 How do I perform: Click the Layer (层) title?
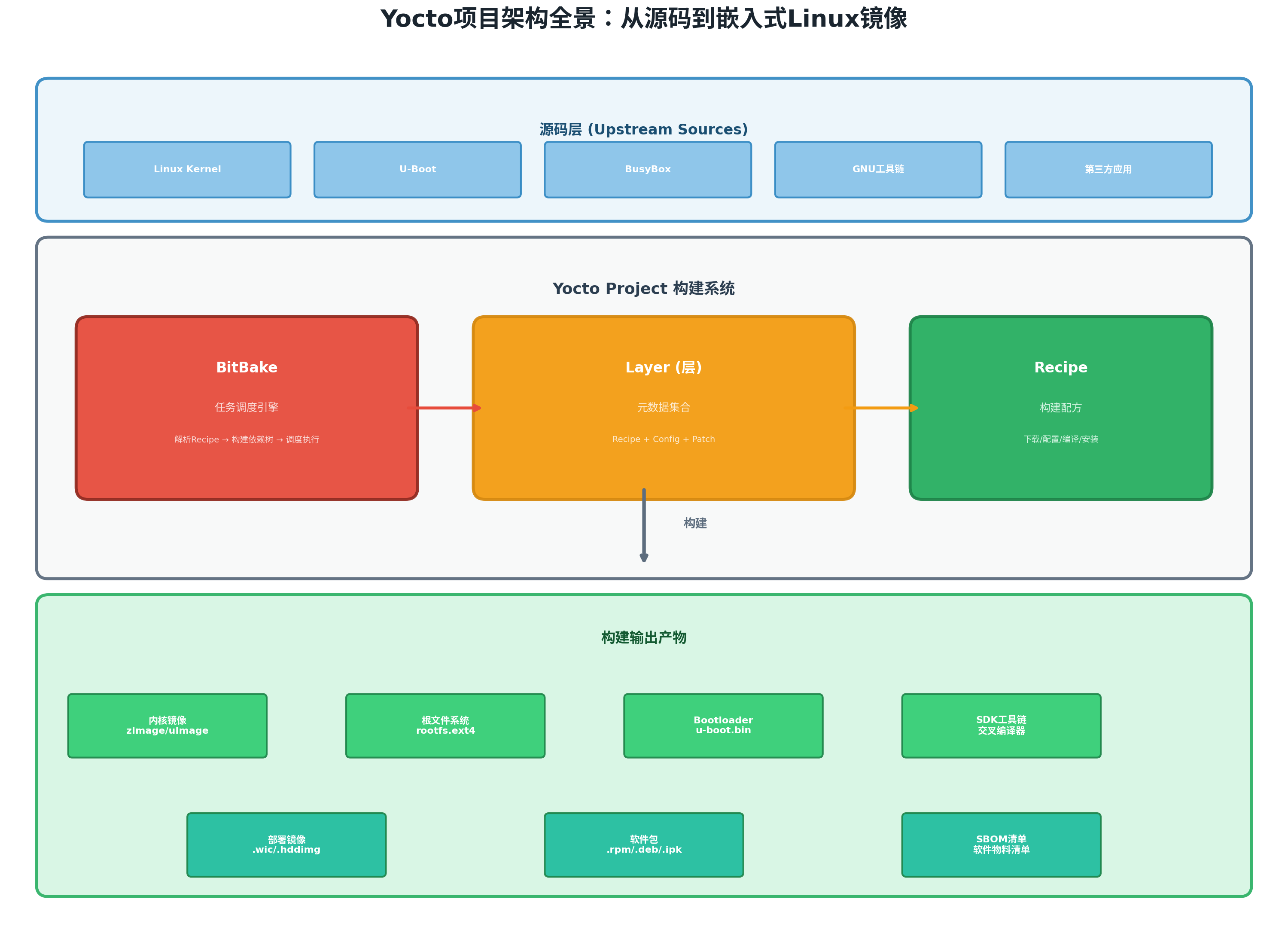663,367
